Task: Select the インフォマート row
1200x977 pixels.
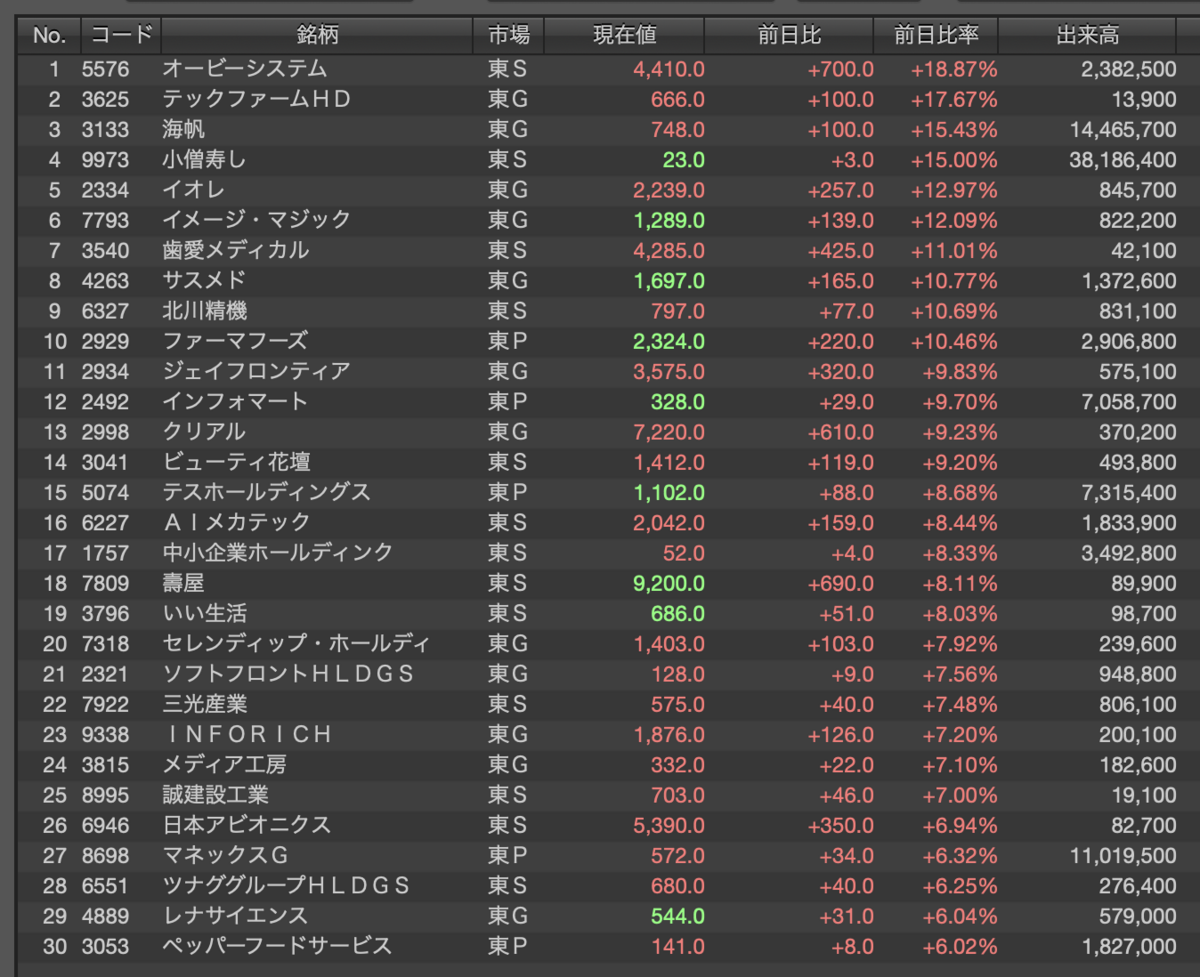Action: pos(598,402)
